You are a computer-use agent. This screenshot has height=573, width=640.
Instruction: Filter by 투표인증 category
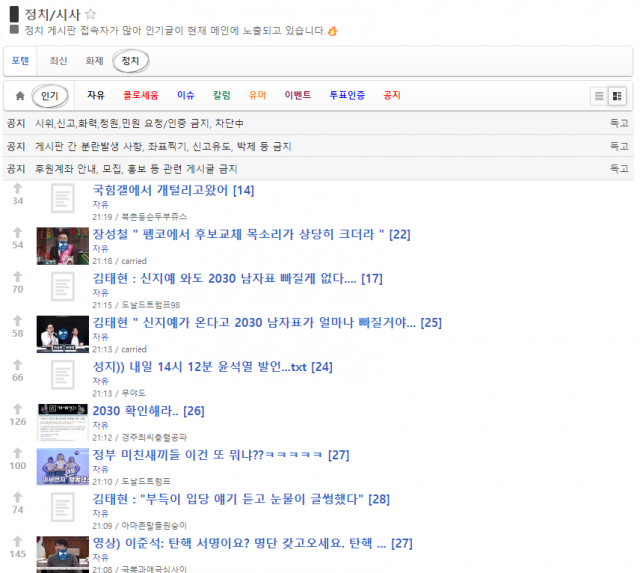[347, 96]
